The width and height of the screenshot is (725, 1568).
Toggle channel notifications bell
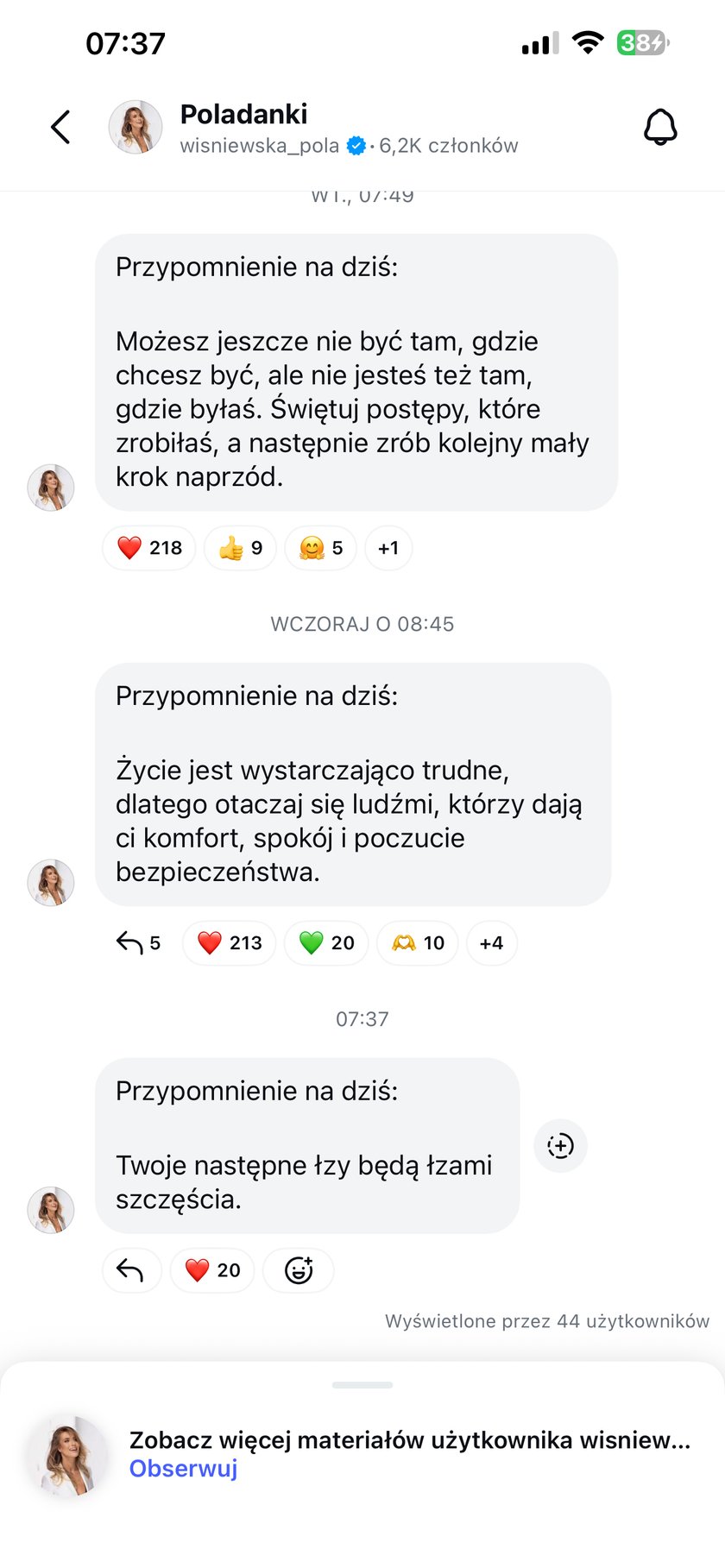click(660, 128)
